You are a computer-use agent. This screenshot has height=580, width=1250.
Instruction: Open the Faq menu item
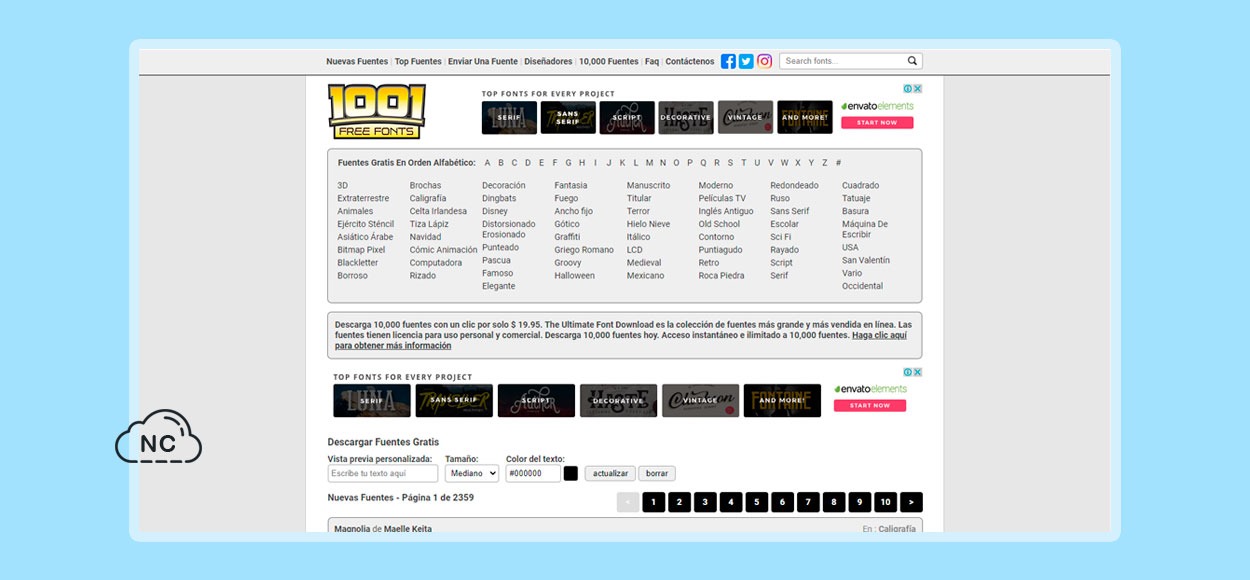coord(652,62)
